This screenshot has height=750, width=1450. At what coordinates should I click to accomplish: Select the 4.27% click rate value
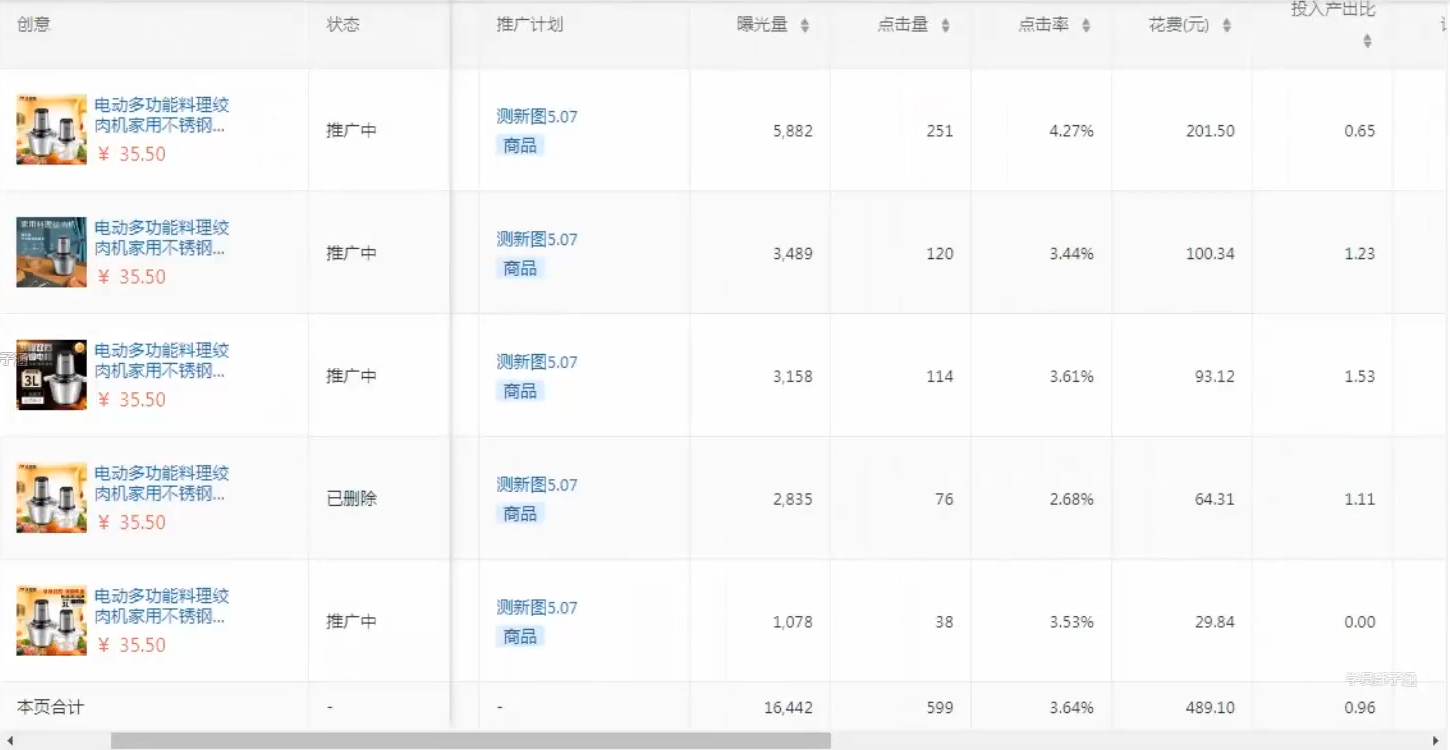pos(1072,131)
